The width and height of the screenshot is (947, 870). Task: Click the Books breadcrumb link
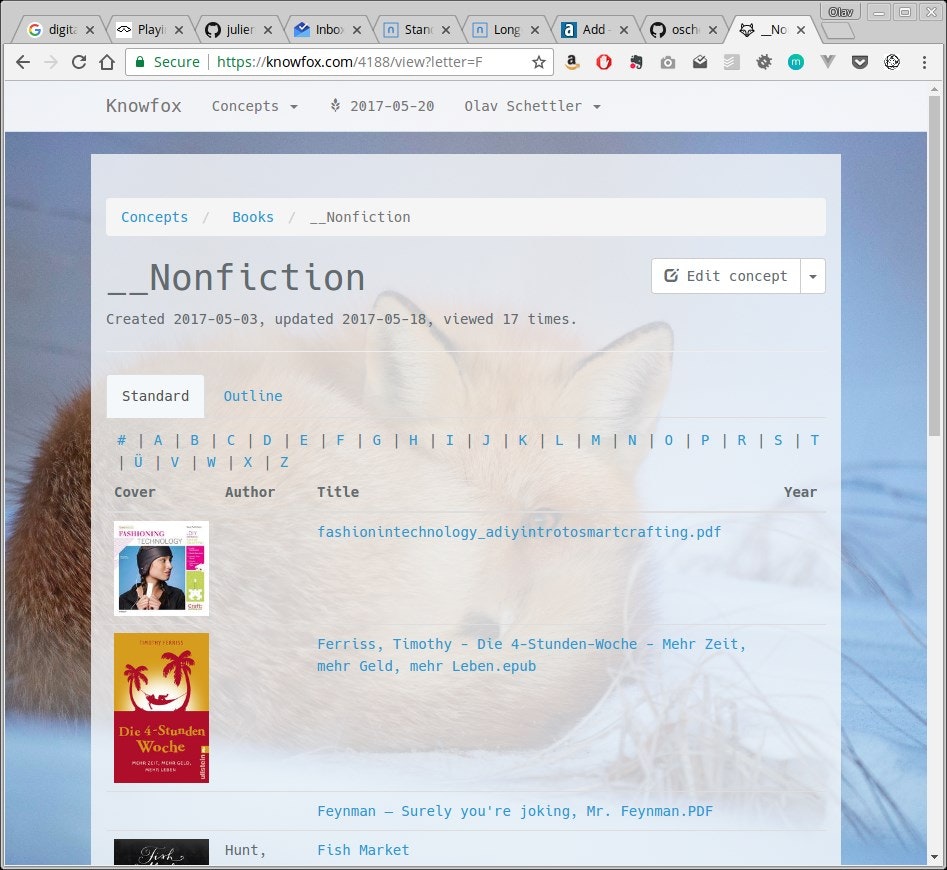pos(253,217)
